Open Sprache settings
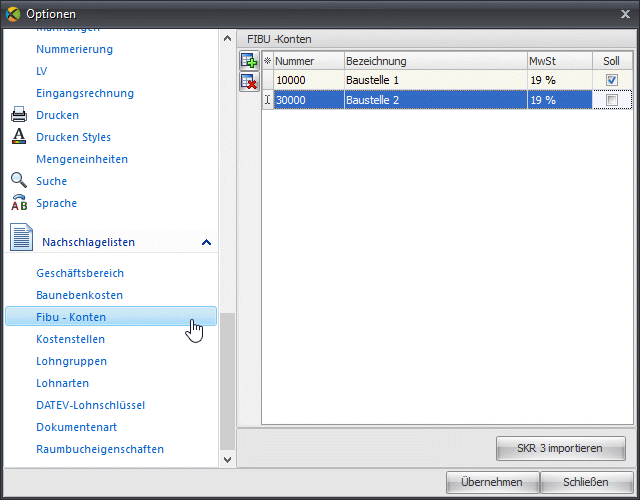 click(56, 203)
